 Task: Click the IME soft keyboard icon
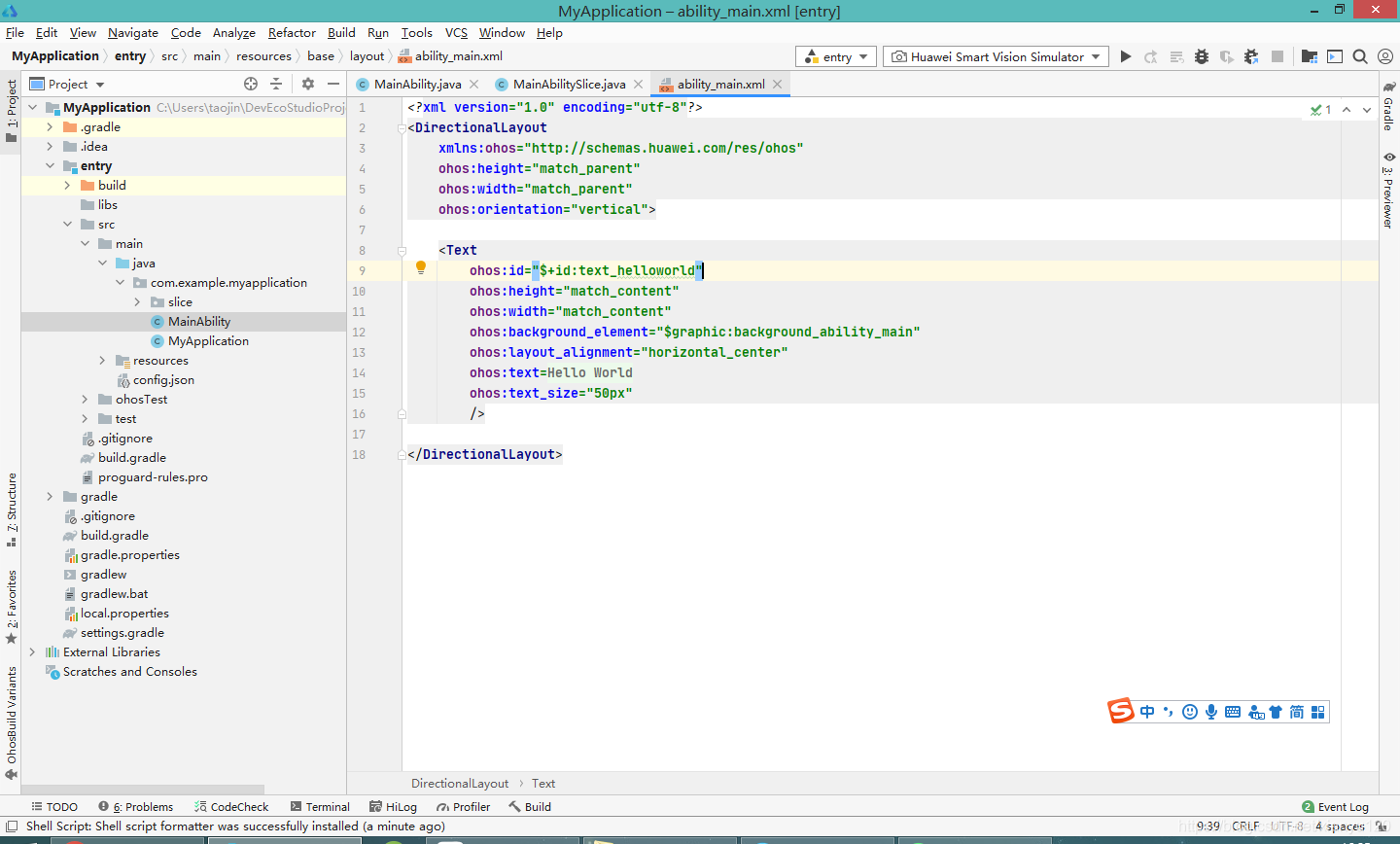pos(1233,712)
